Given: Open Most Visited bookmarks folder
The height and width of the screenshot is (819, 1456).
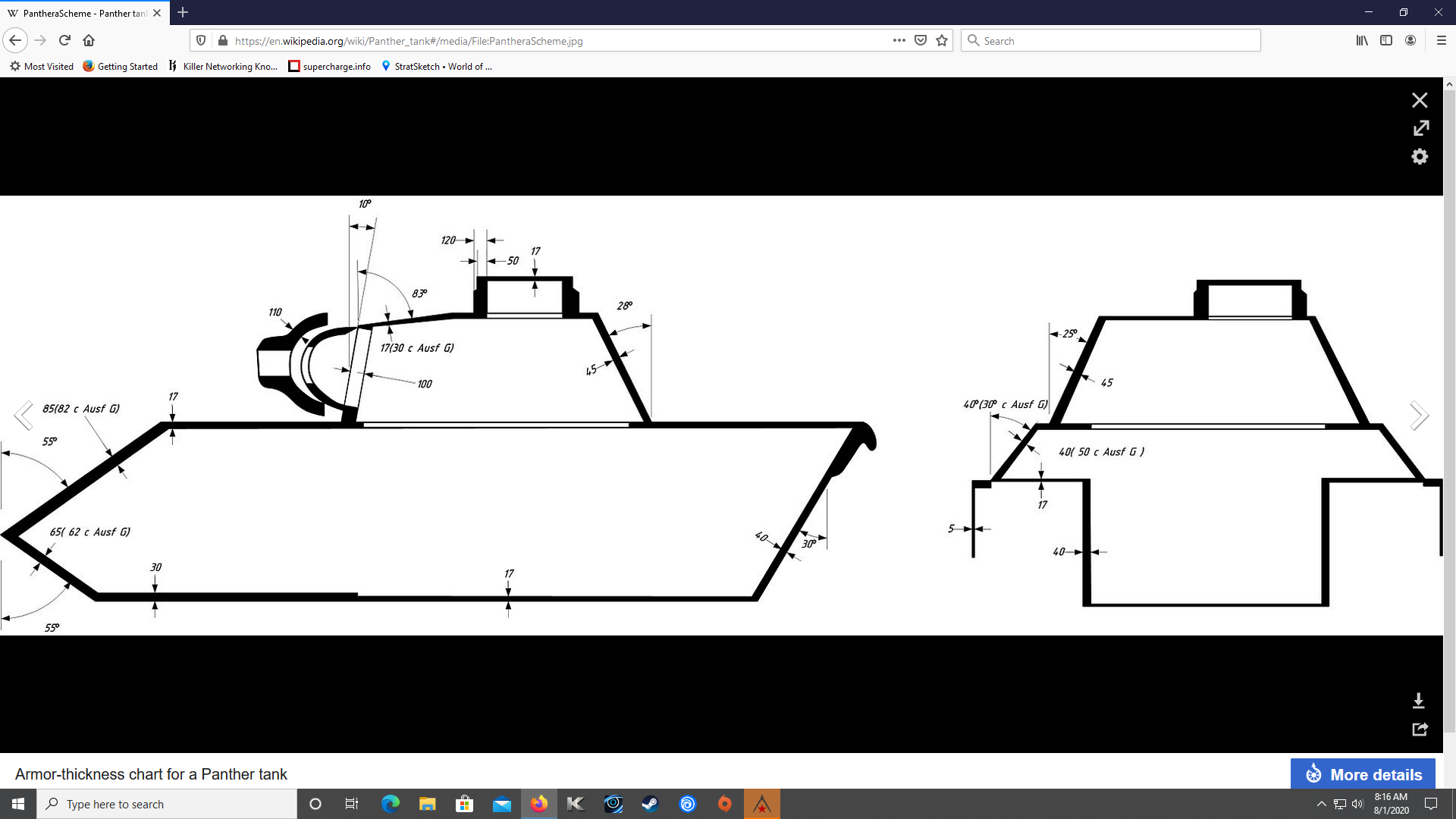Looking at the screenshot, I should pos(42,67).
